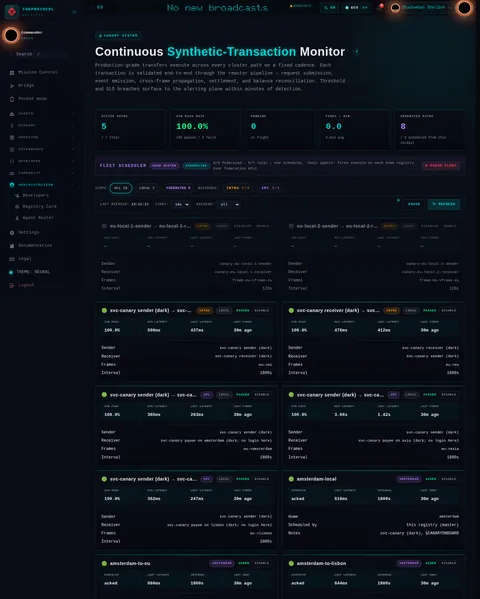Click the Pause auto-refresh button
Image resolution: width=480 pixels, height=599 pixels.
click(x=414, y=204)
